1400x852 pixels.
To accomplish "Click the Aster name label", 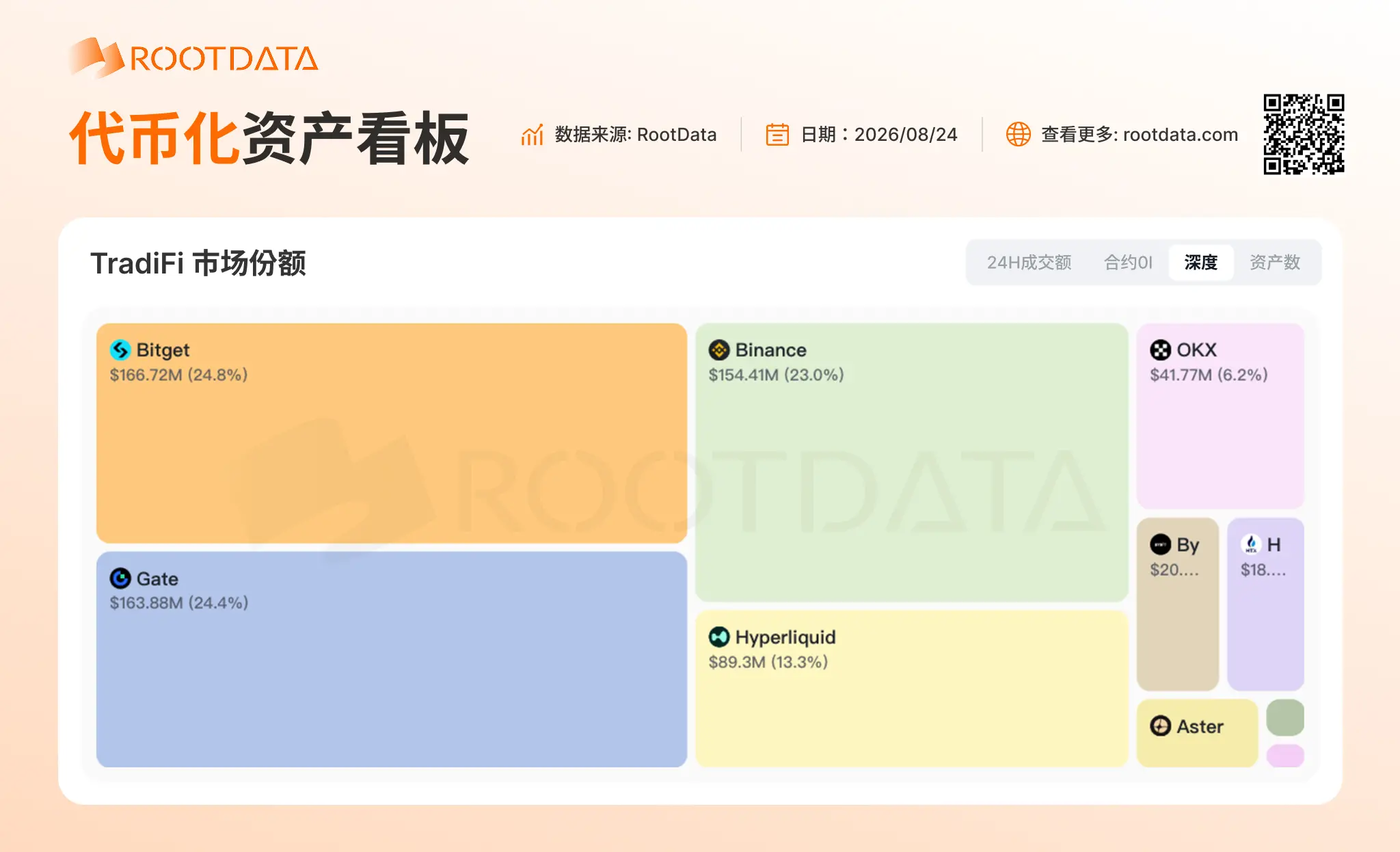I will point(1200,727).
